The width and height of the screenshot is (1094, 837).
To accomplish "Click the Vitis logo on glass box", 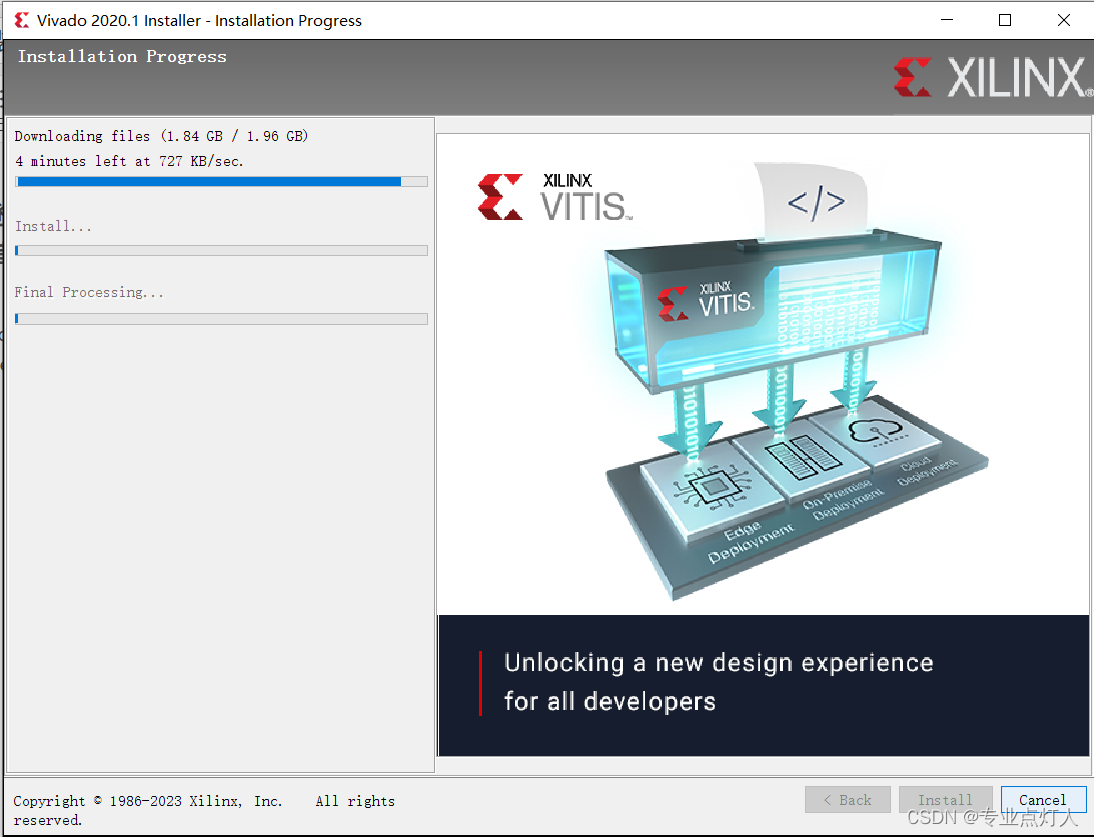I will (706, 301).
